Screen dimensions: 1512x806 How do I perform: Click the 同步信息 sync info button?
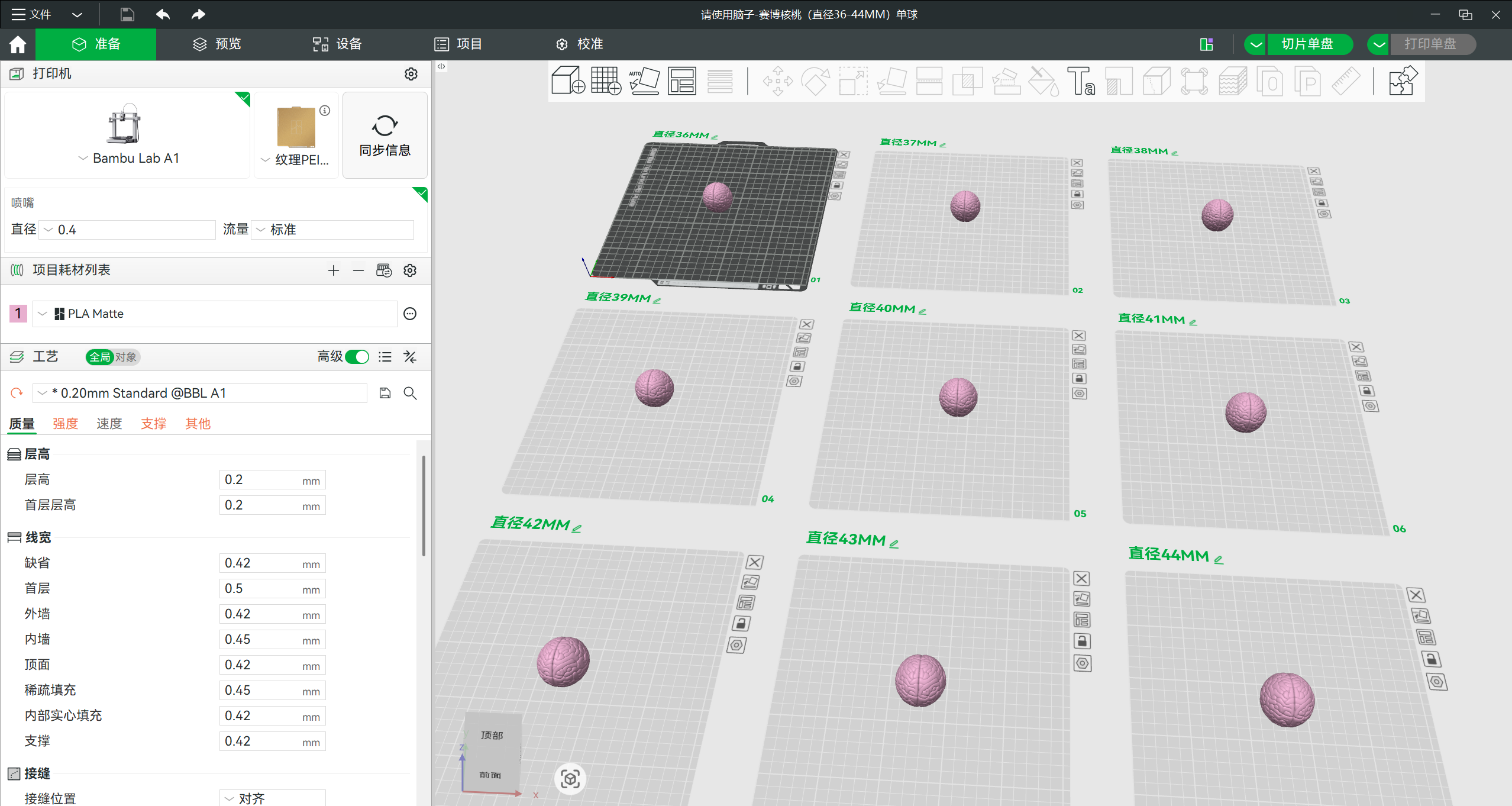[x=385, y=135]
